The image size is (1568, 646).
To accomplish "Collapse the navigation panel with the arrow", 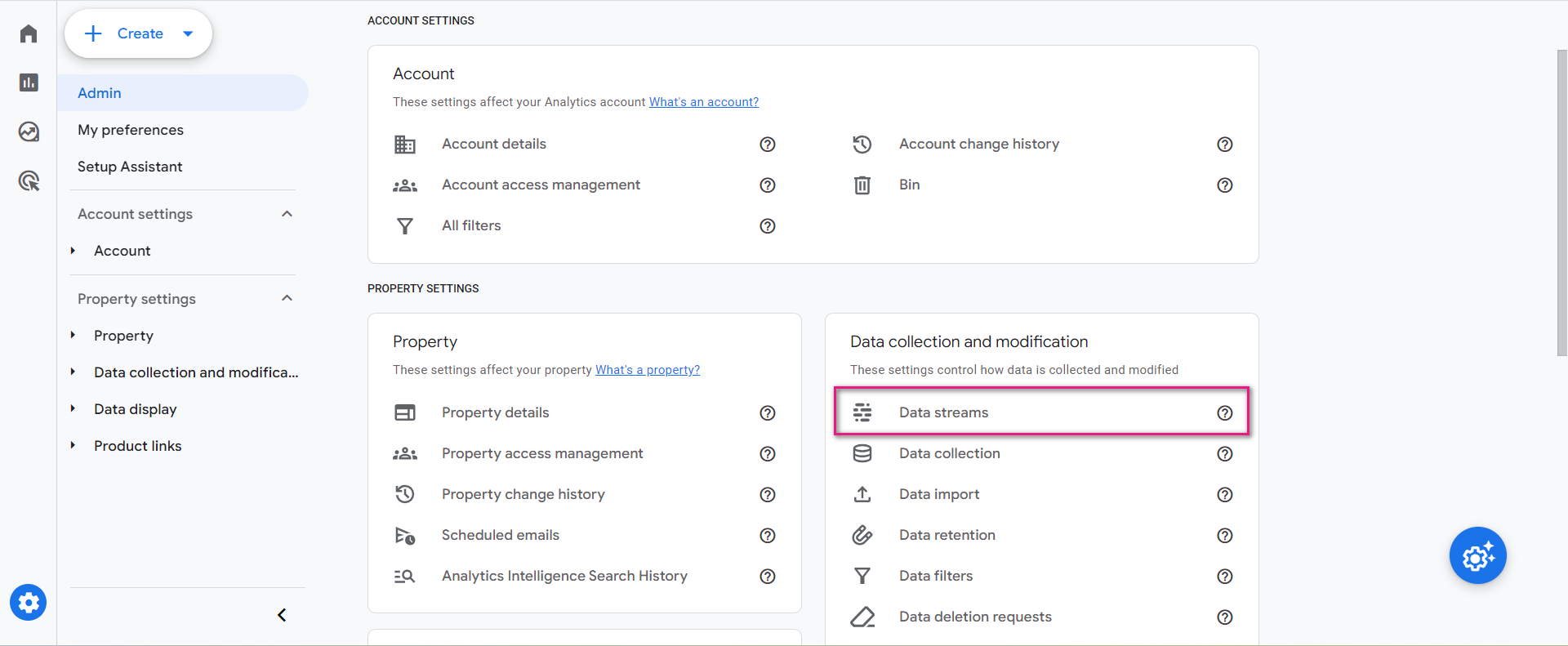I will 282,615.
